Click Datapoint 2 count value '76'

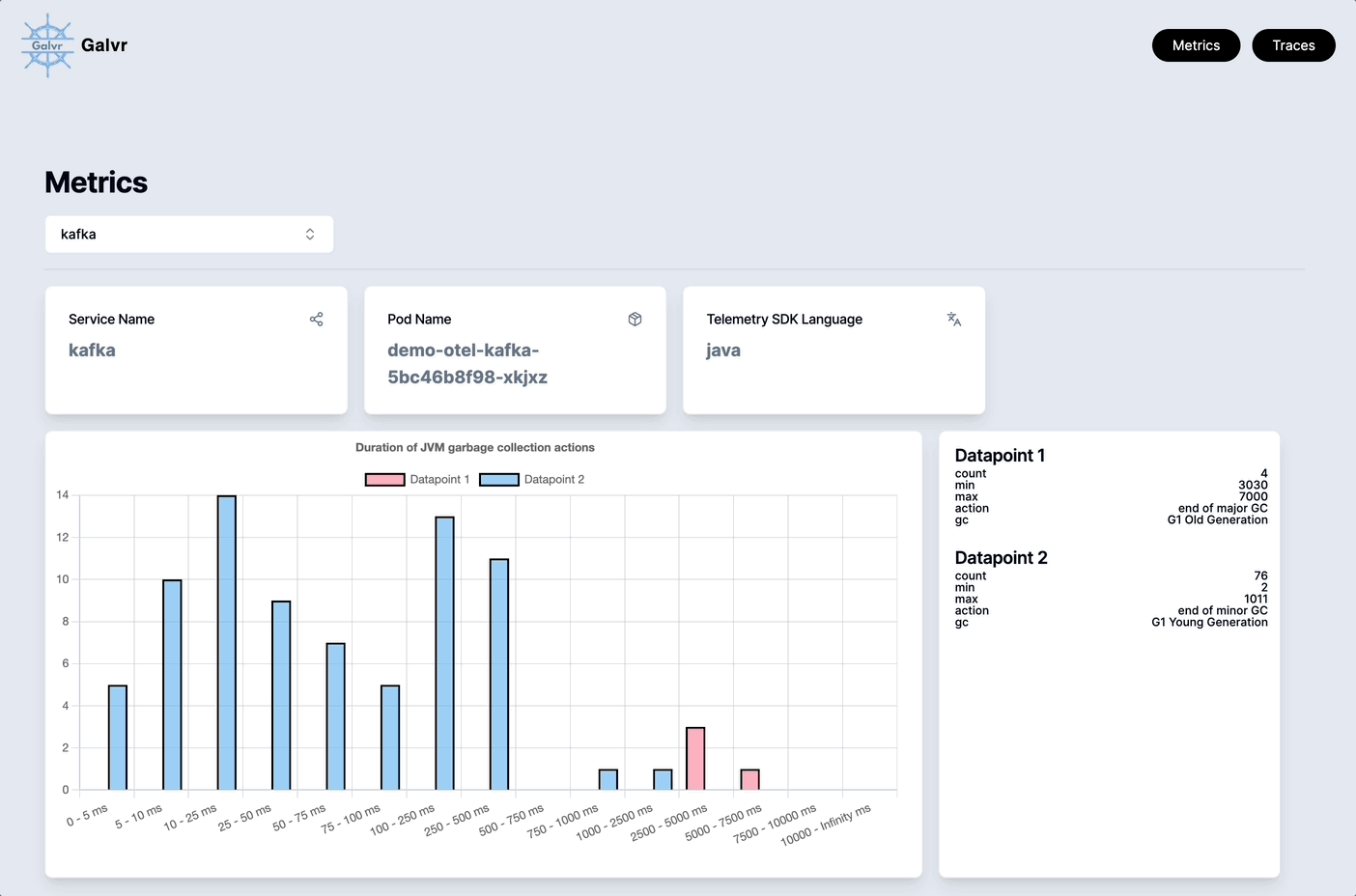pos(1260,576)
